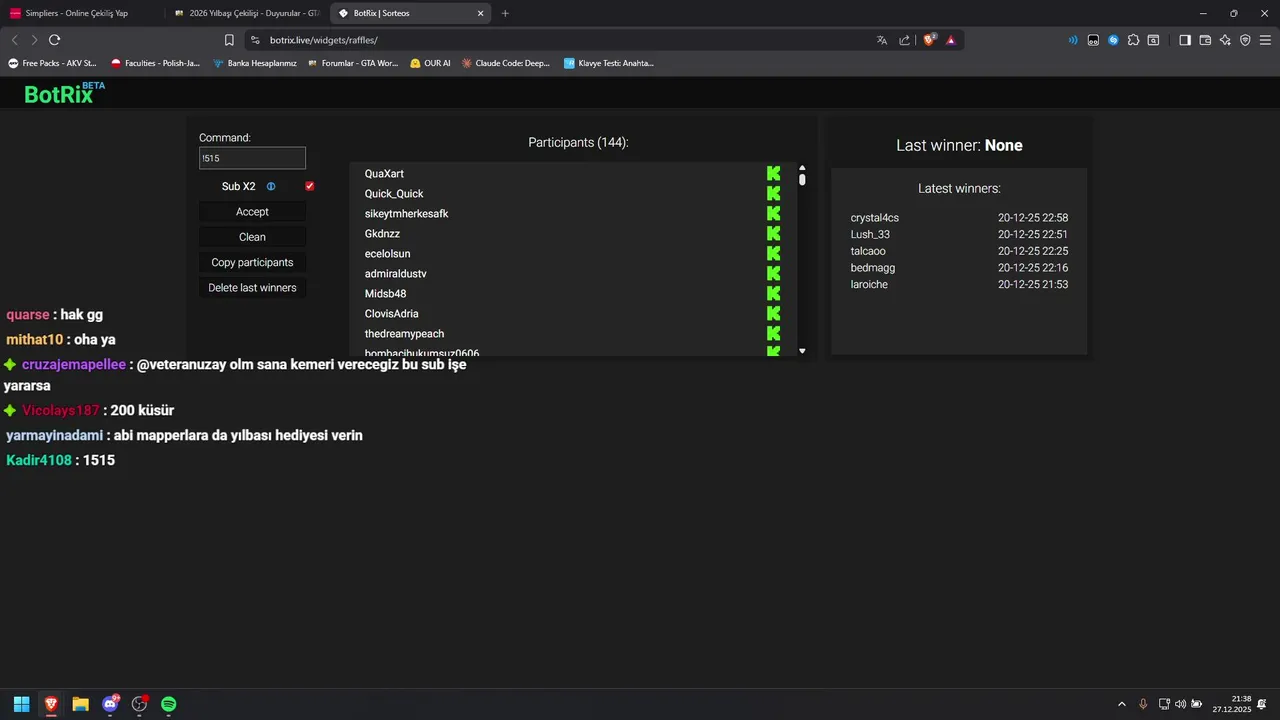
Task: Open the Brave Shields lion icon
Action: [x=929, y=40]
